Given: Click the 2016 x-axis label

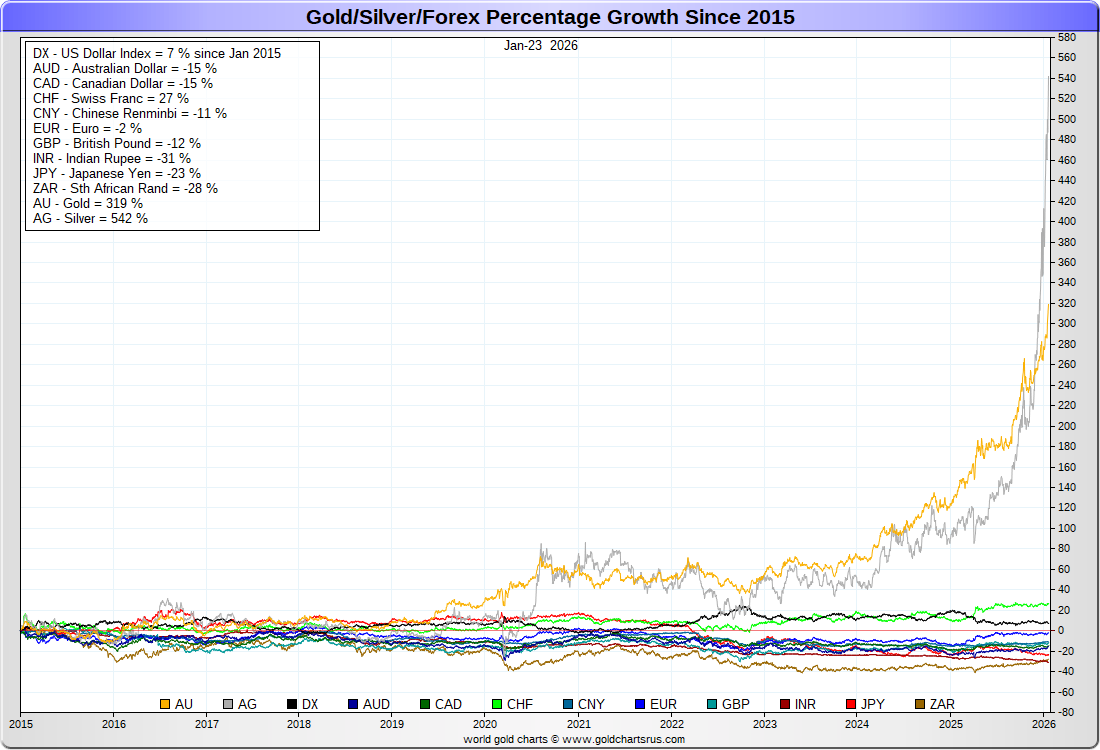Looking at the screenshot, I should click(x=114, y=724).
